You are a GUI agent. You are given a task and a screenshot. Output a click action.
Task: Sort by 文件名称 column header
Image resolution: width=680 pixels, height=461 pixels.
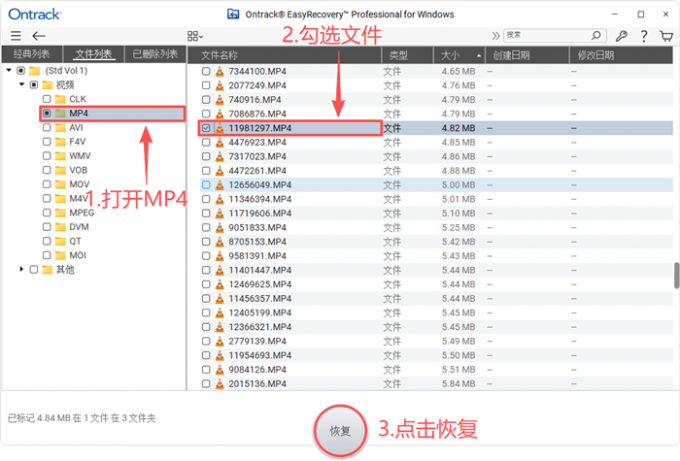click(284, 55)
